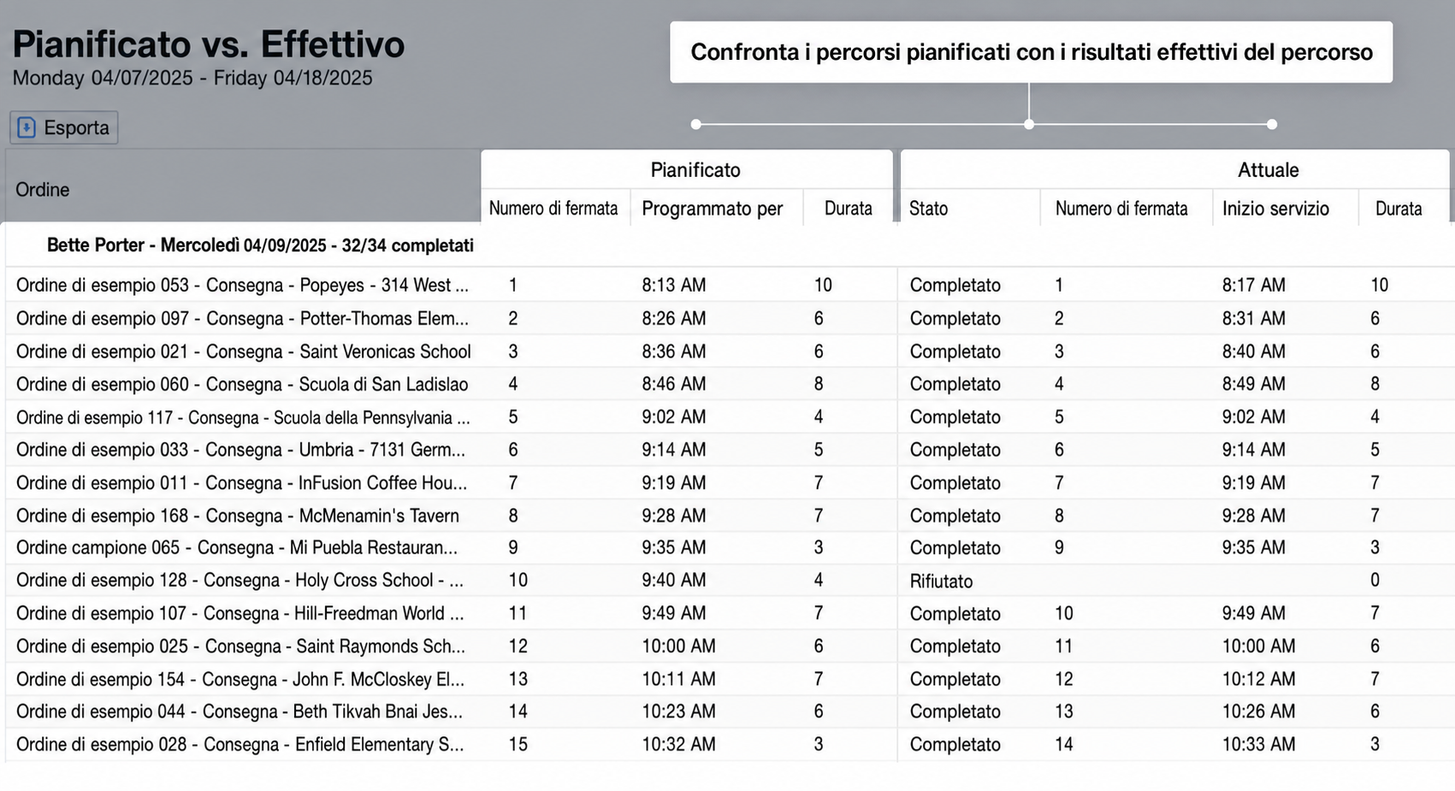Select Ordine campione 065 Mi Puebla row
Screen dimensions: 1455x791
coord(729,547)
